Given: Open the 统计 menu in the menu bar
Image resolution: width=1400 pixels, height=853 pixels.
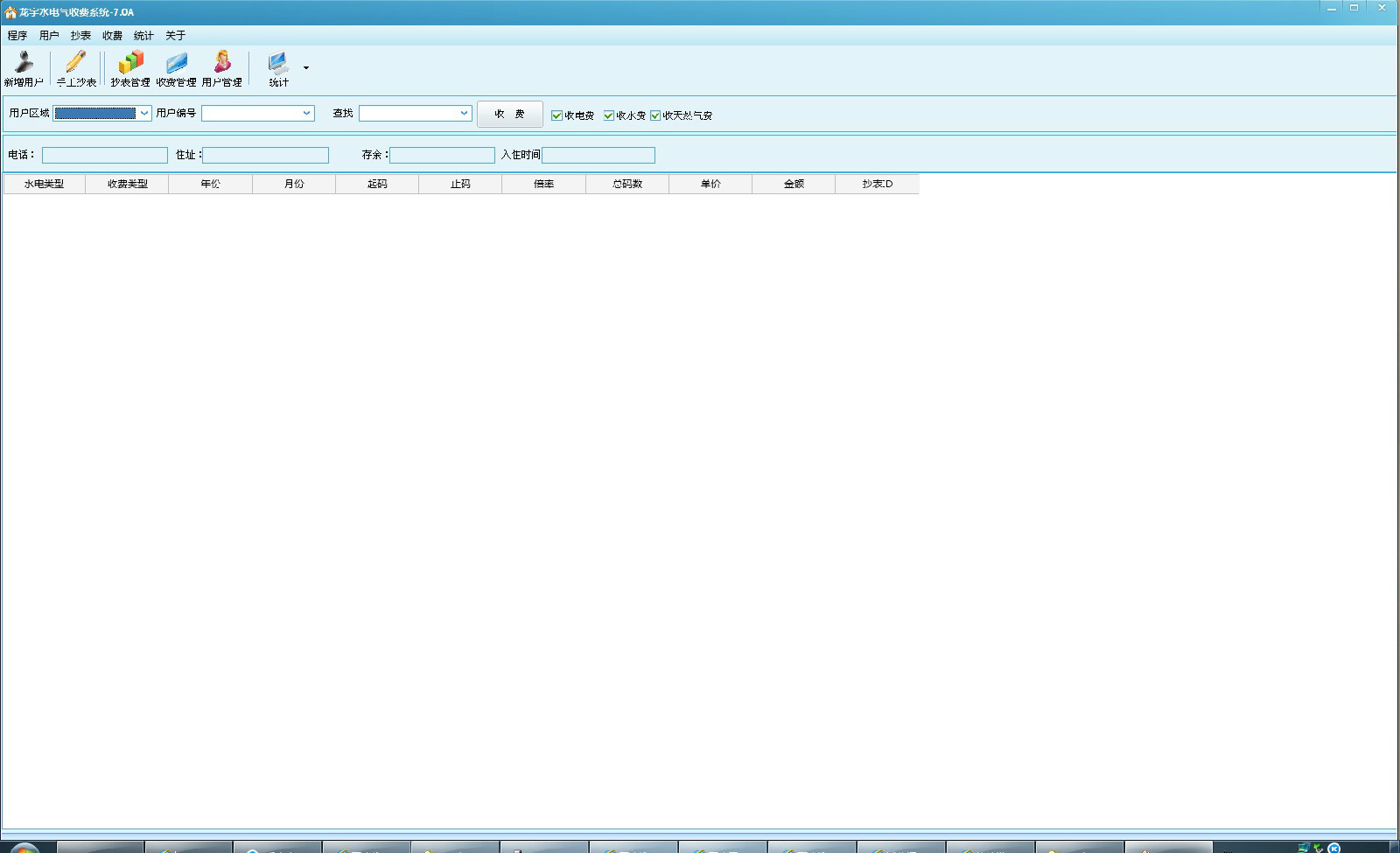Looking at the screenshot, I should [x=143, y=36].
